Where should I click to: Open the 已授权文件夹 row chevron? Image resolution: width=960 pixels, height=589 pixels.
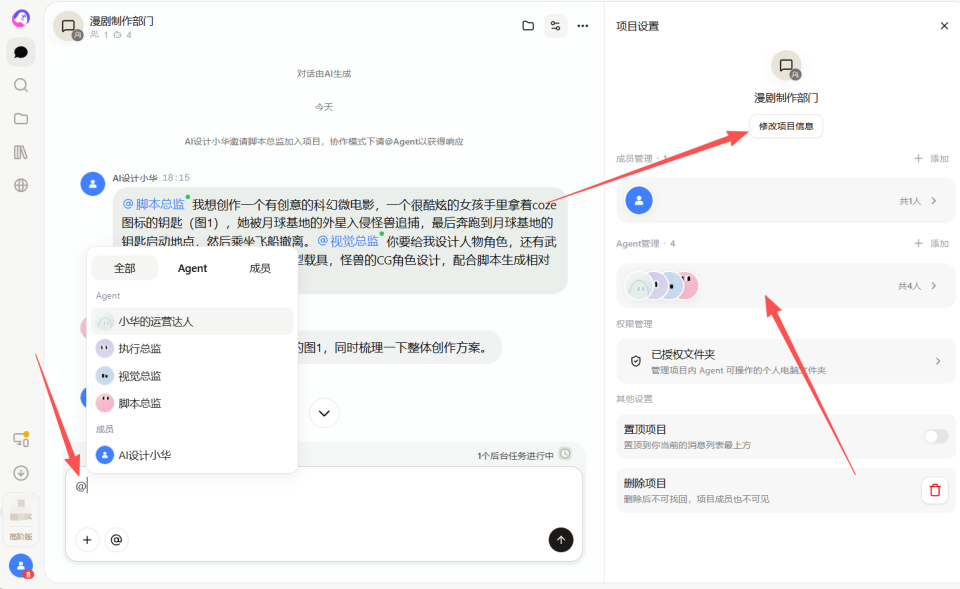pyautogui.click(x=938, y=361)
